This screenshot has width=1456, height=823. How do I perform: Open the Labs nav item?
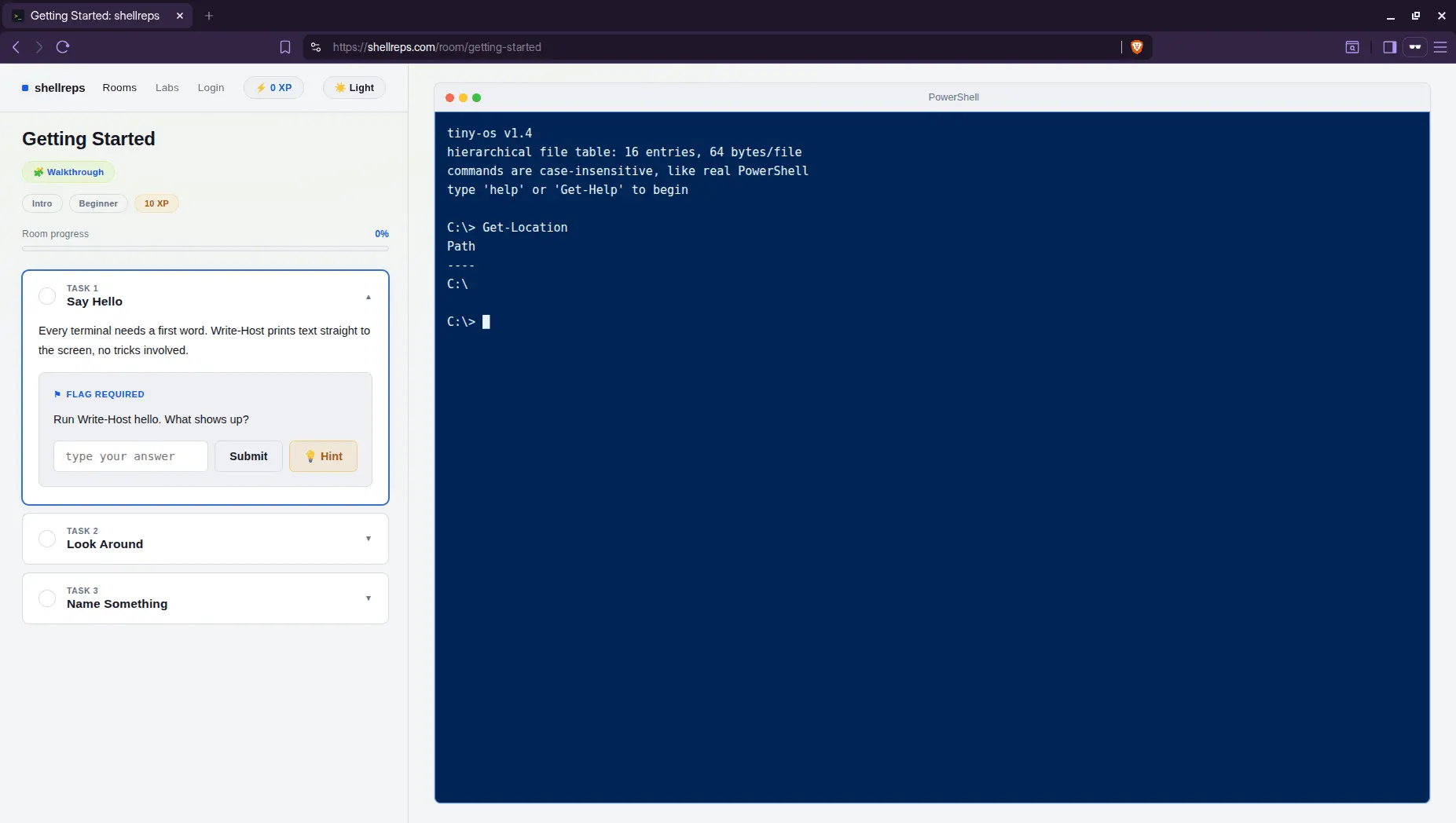point(167,88)
